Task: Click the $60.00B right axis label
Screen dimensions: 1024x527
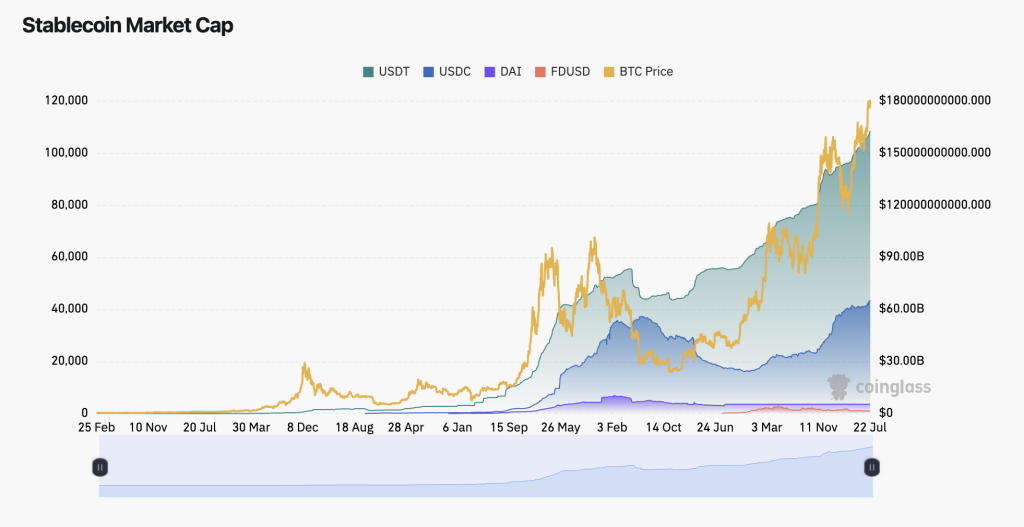Action: 902,308
